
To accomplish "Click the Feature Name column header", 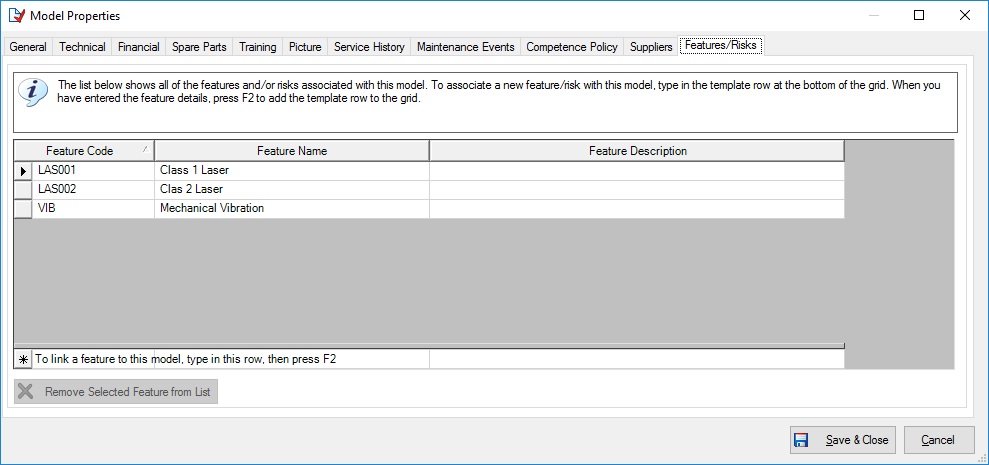I will click(x=291, y=151).
